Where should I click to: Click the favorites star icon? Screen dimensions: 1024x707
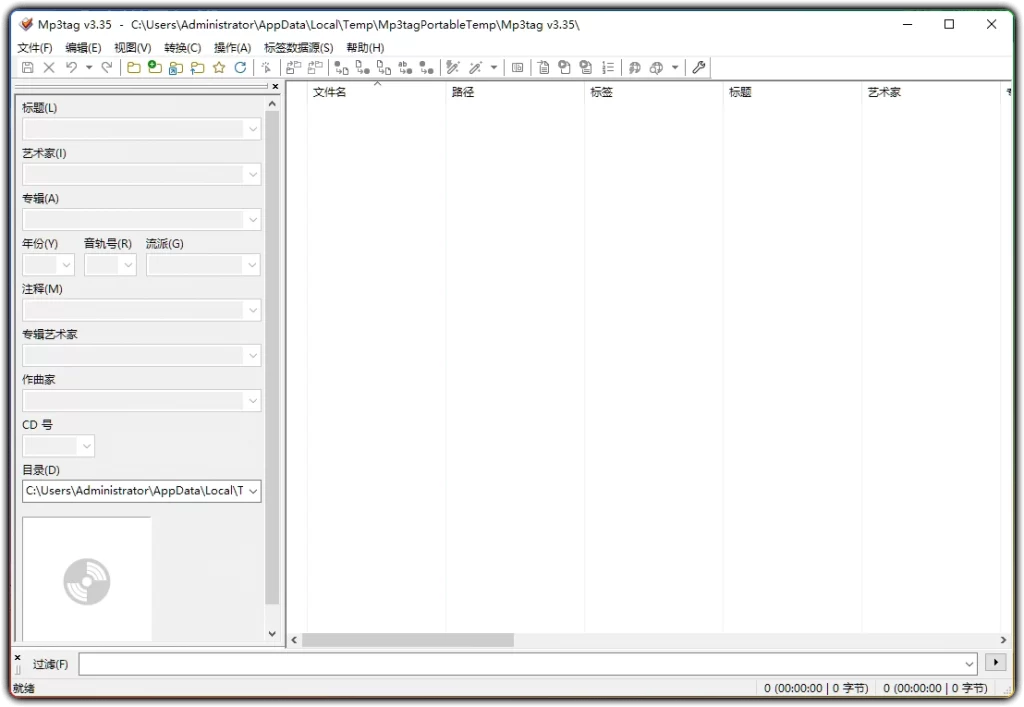(219, 67)
